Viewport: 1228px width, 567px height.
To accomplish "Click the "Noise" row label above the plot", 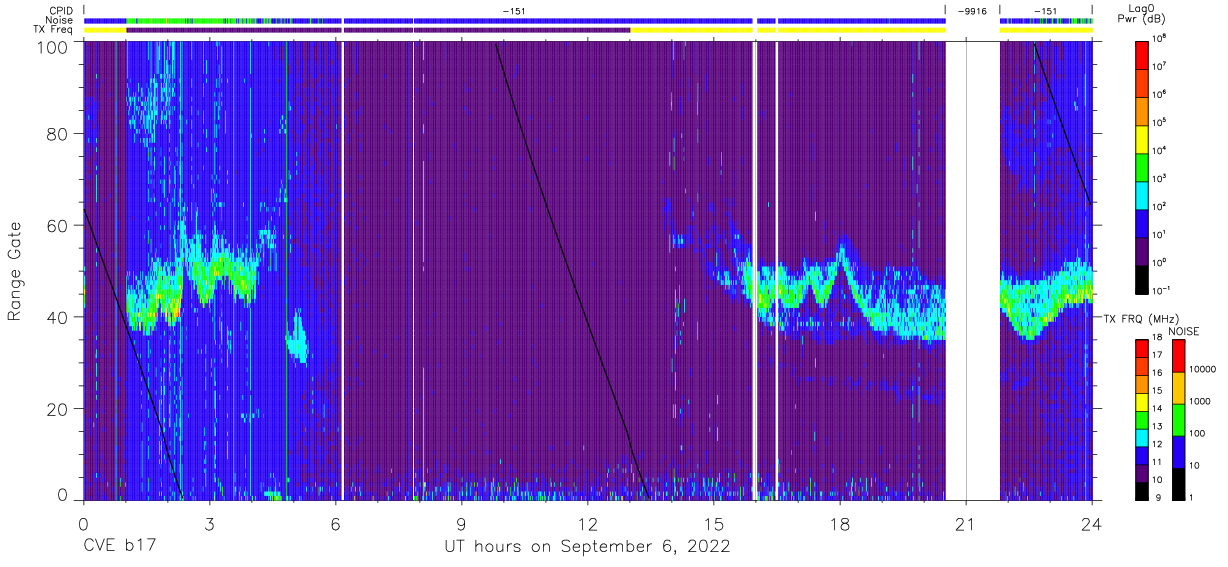I will click(61, 20).
